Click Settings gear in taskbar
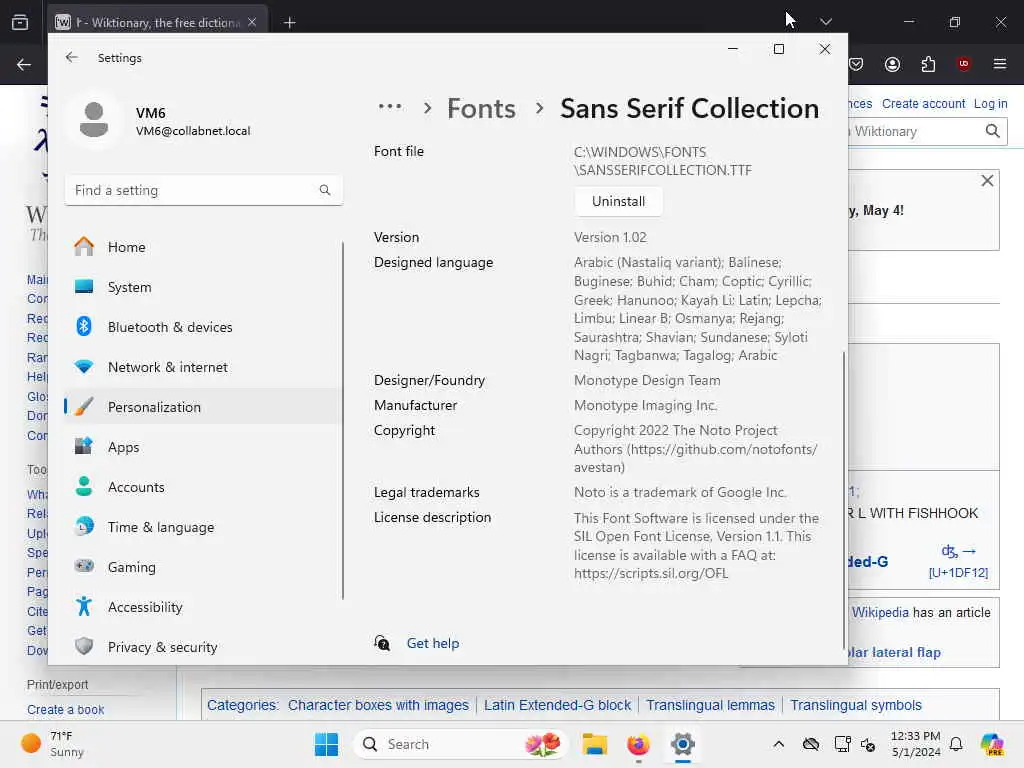Viewport: 1024px width, 768px height. tap(682, 744)
